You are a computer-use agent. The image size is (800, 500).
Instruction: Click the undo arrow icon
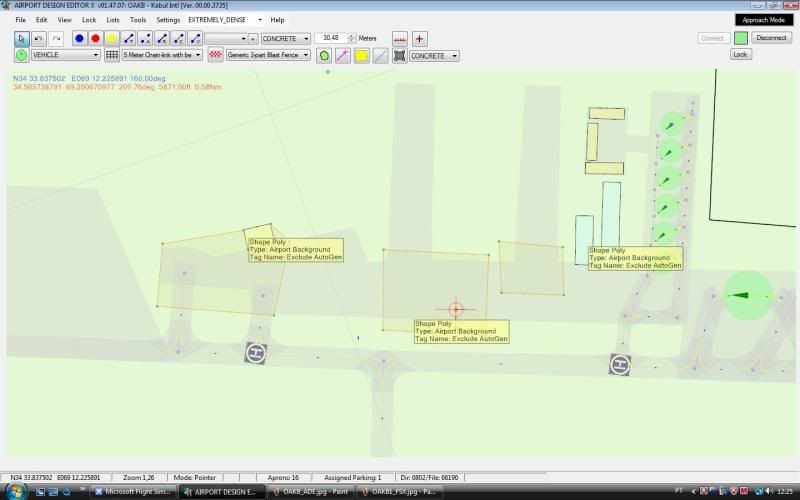point(38,38)
